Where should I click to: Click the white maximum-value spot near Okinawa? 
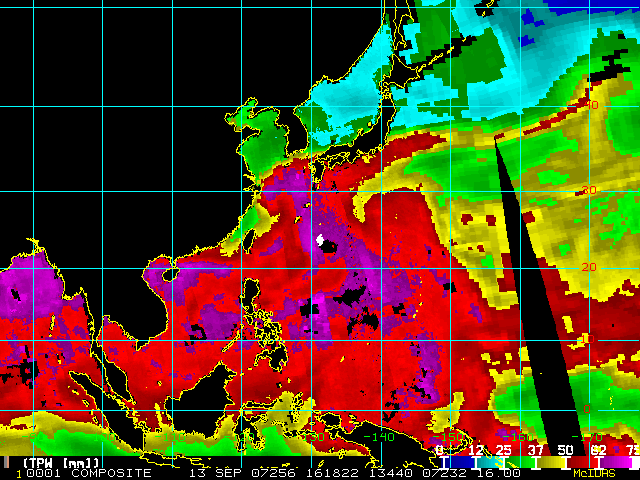pos(320,240)
